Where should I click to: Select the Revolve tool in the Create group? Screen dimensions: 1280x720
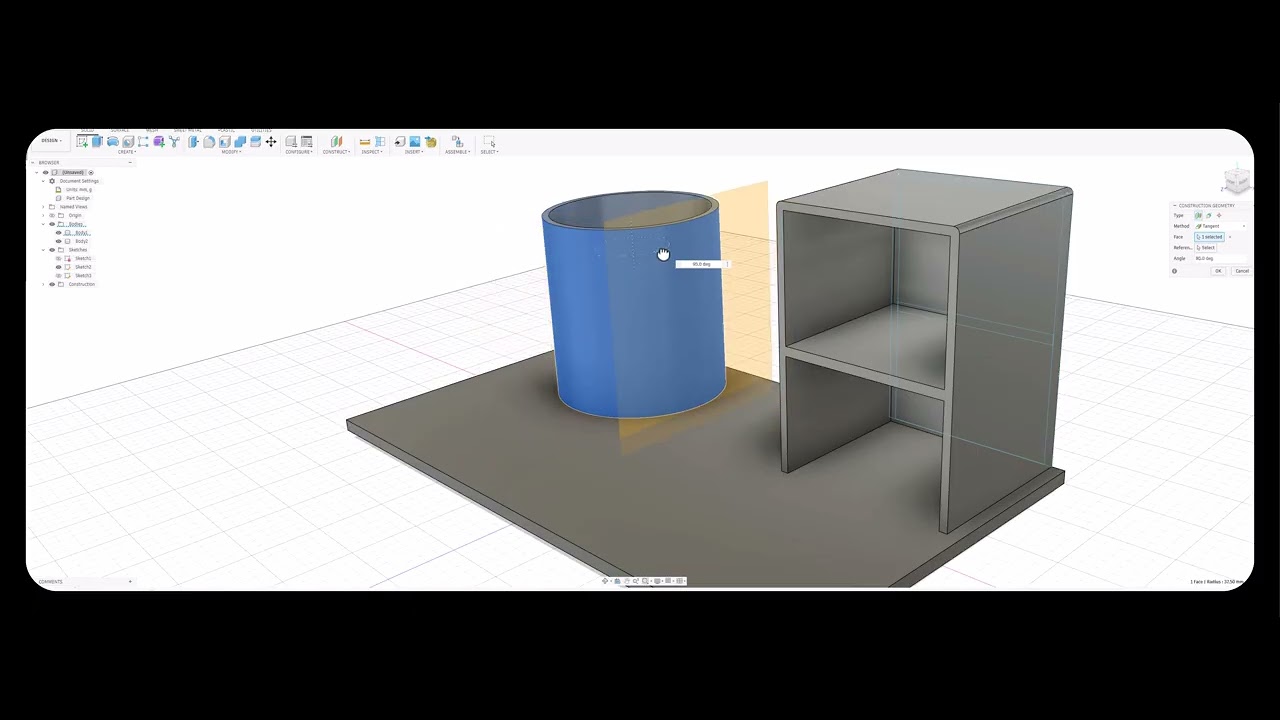(113, 142)
